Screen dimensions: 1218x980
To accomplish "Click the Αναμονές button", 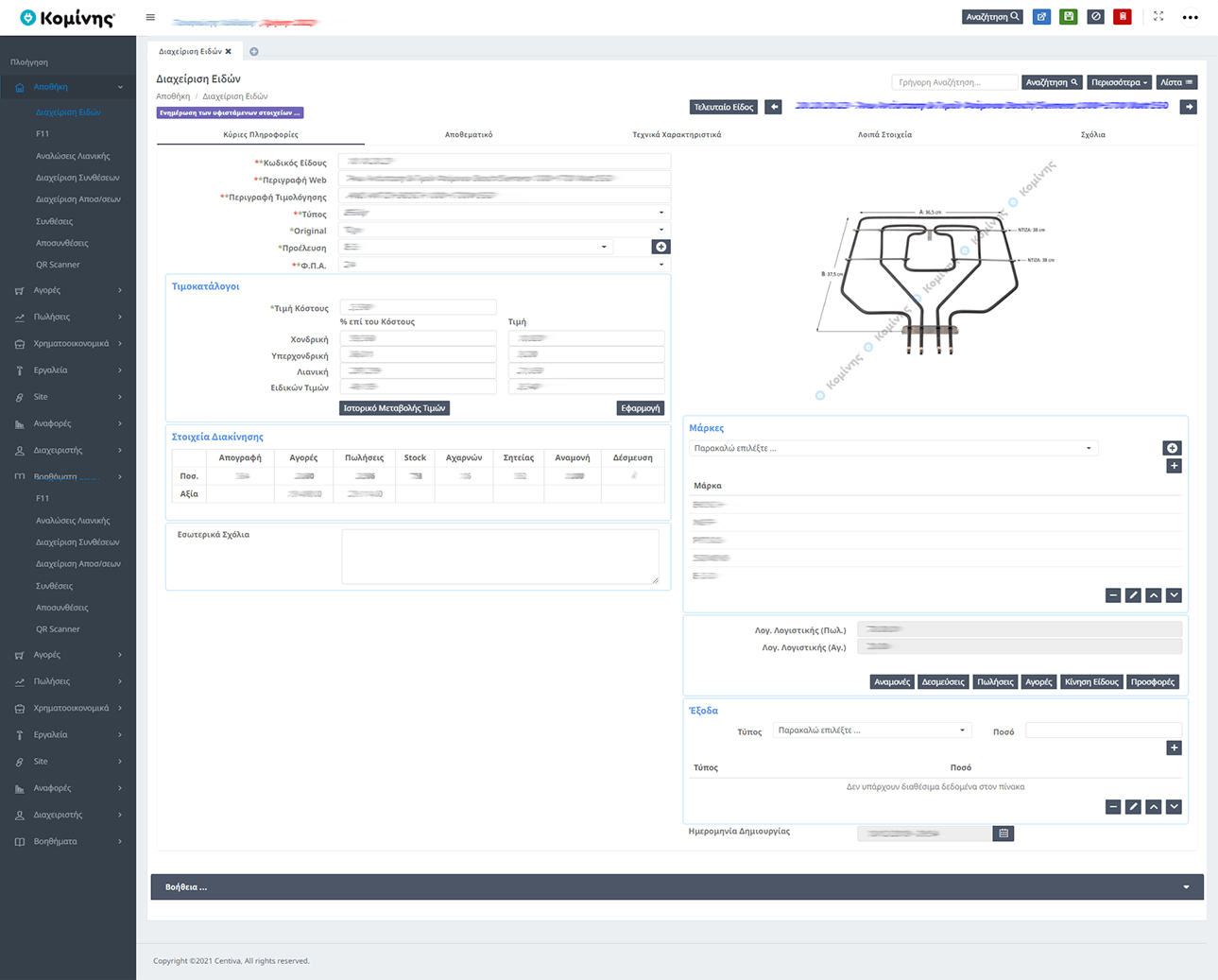I will 892,681.
